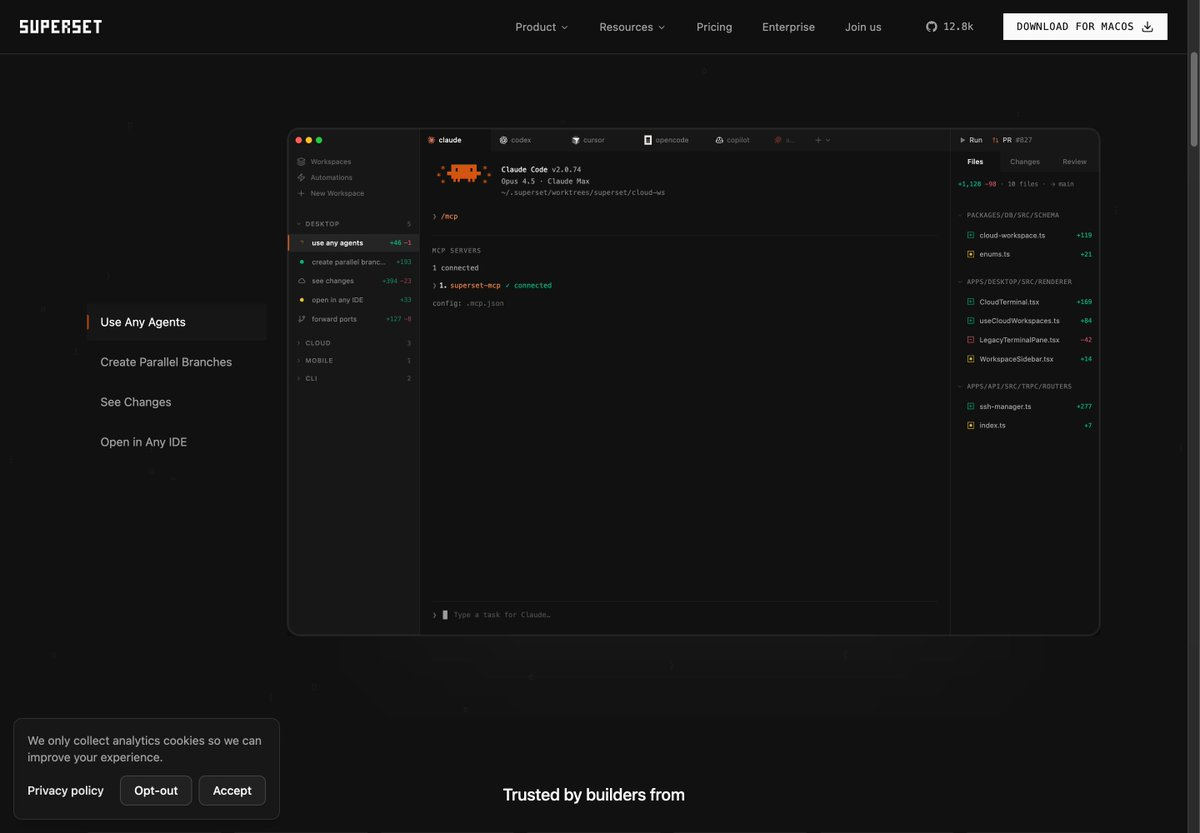Image resolution: width=1200 pixels, height=833 pixels.
Task: Expand the CLI sidebar section
Action: (x=354, y=378)
